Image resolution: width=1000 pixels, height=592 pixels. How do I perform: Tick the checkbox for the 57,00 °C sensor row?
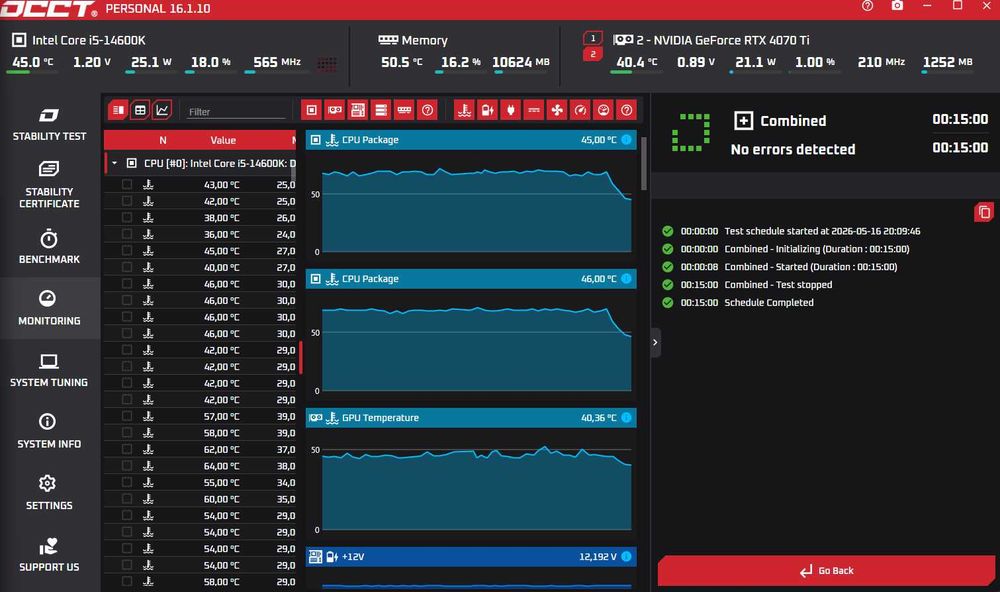coord(127,416)
